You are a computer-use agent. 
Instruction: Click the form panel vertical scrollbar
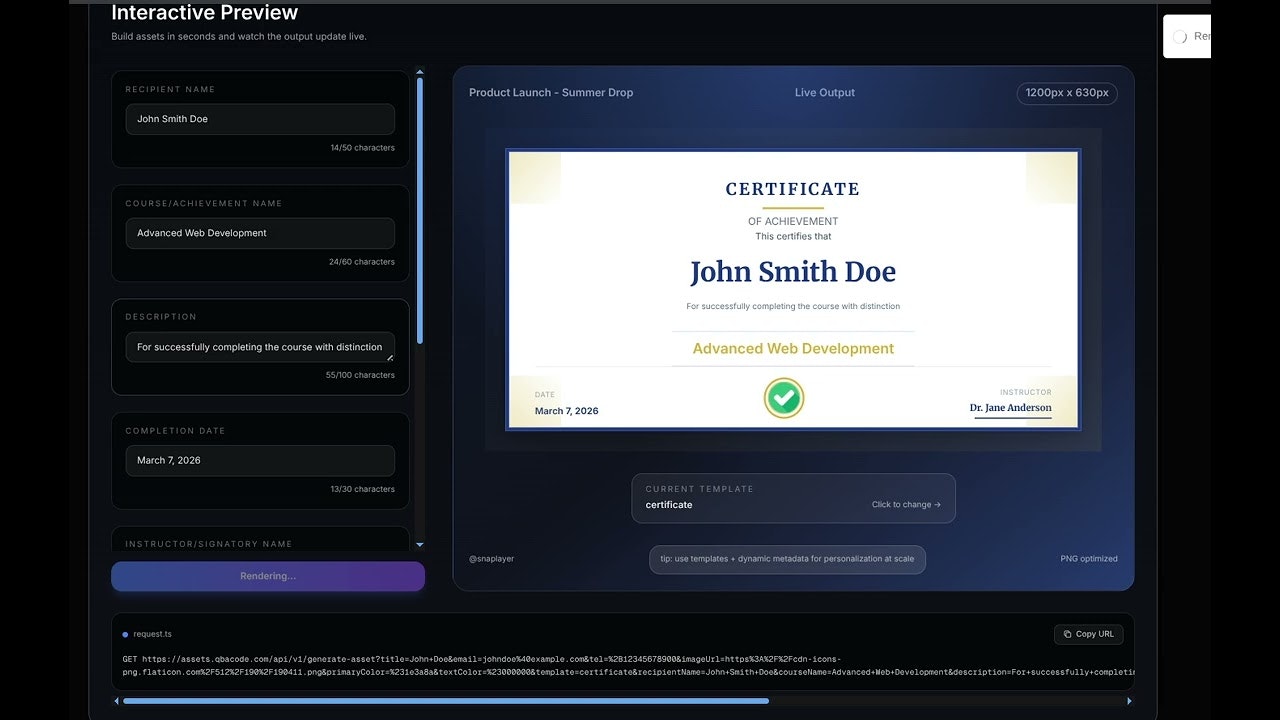coord(420,210)
